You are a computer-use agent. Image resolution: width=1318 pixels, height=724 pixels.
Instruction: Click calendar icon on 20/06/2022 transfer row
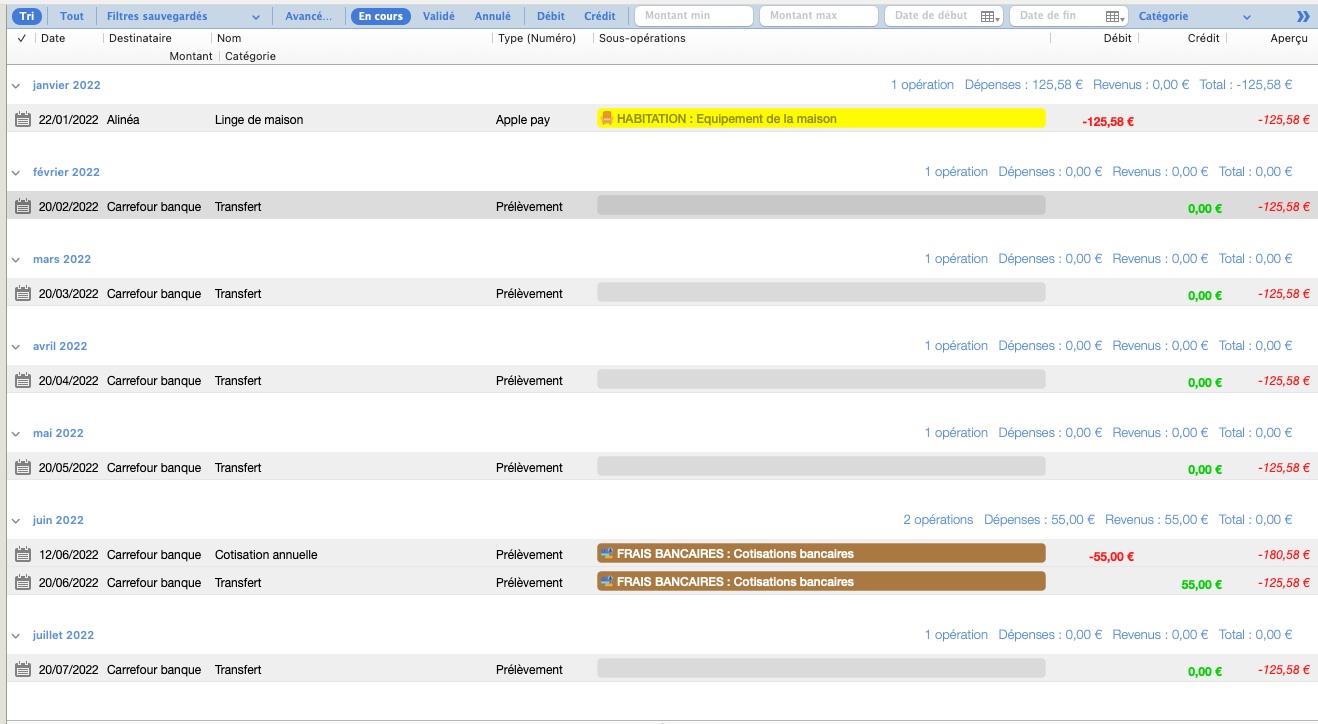point(23,583)
